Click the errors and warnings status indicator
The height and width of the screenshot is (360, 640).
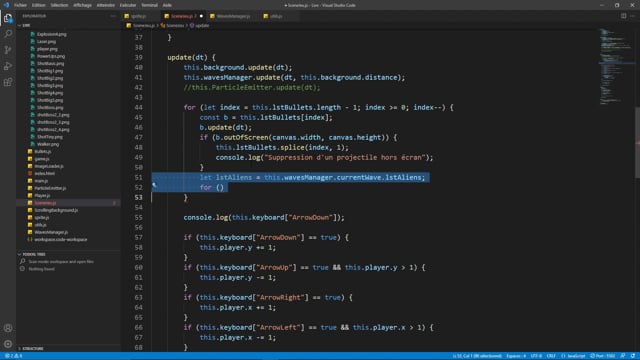coord(13,356)
